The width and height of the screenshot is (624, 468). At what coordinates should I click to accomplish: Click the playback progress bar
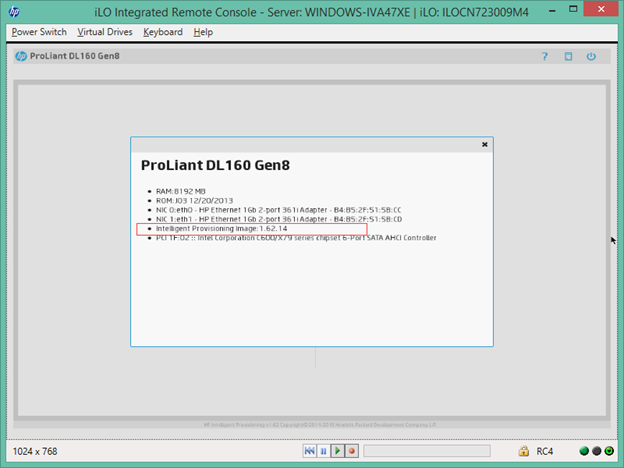[427, 451]
